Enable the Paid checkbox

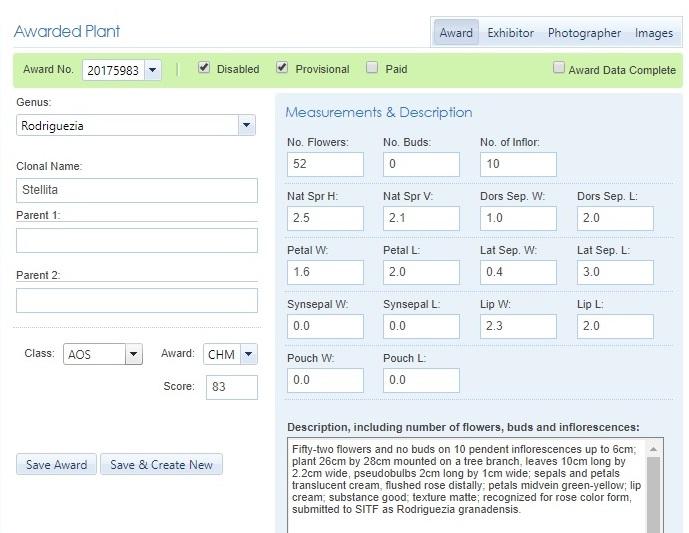372,68
